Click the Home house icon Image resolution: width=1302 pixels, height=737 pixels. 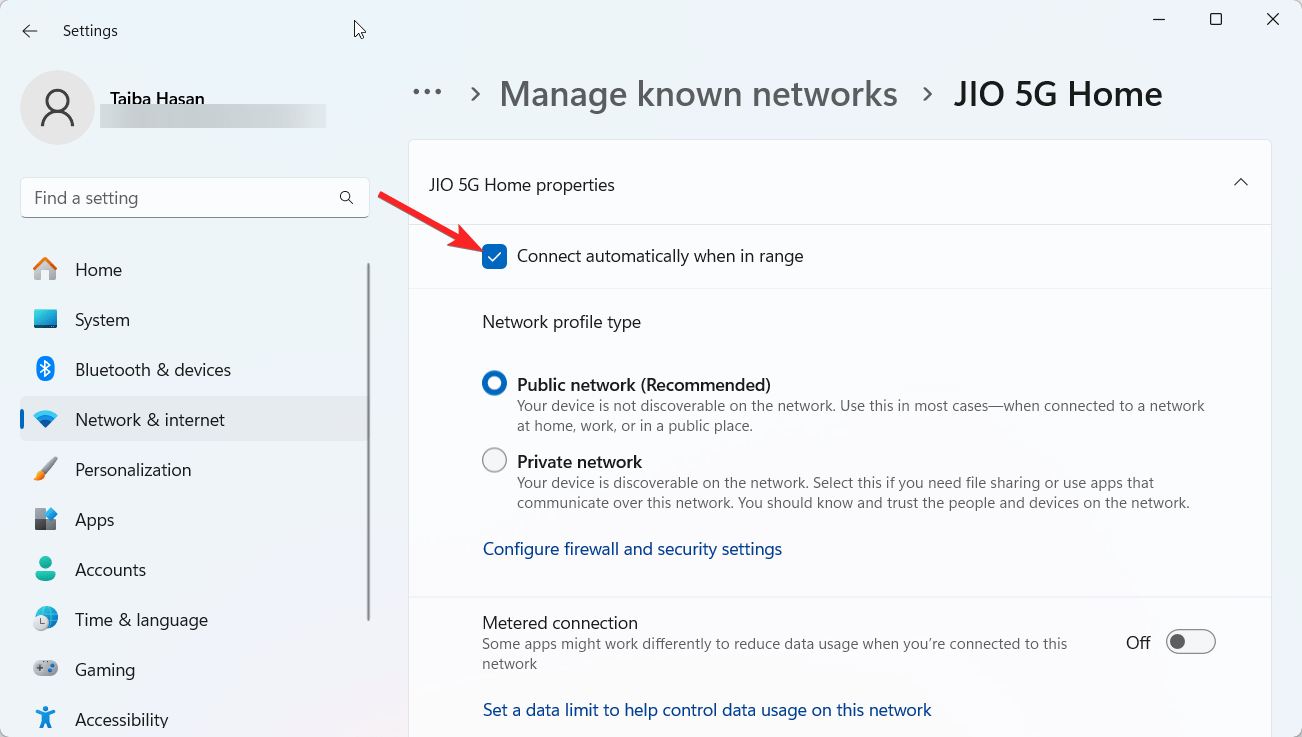pyautogui.click(x=45, y=270)
